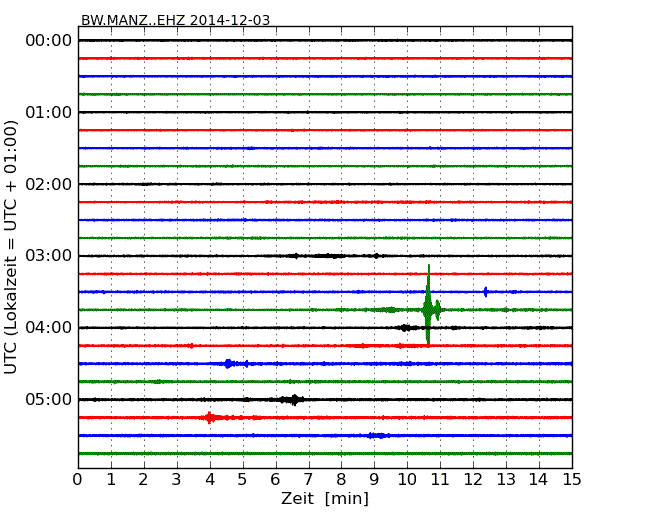The width and height of the screenshot is (650, 520).
Task: Click the 8 tick on the x-axis
Action: 341,479
